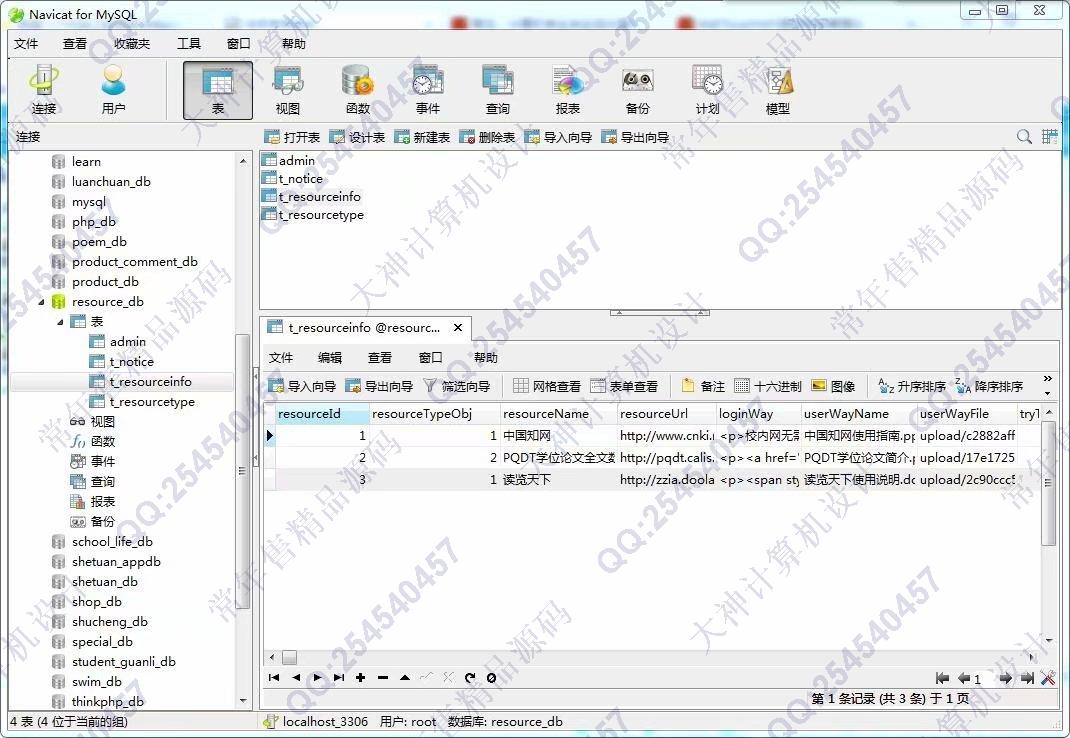This screenshot has height=738, width=1070.
Task: Go to first record in navigator
Action: (274, 678)
